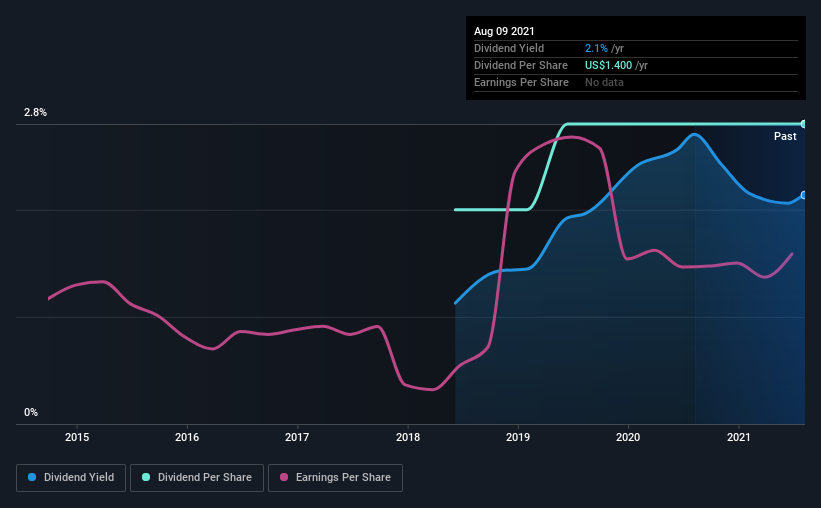
Task: Click the 2.8% y-axis label
Action: tap(35, 113)
